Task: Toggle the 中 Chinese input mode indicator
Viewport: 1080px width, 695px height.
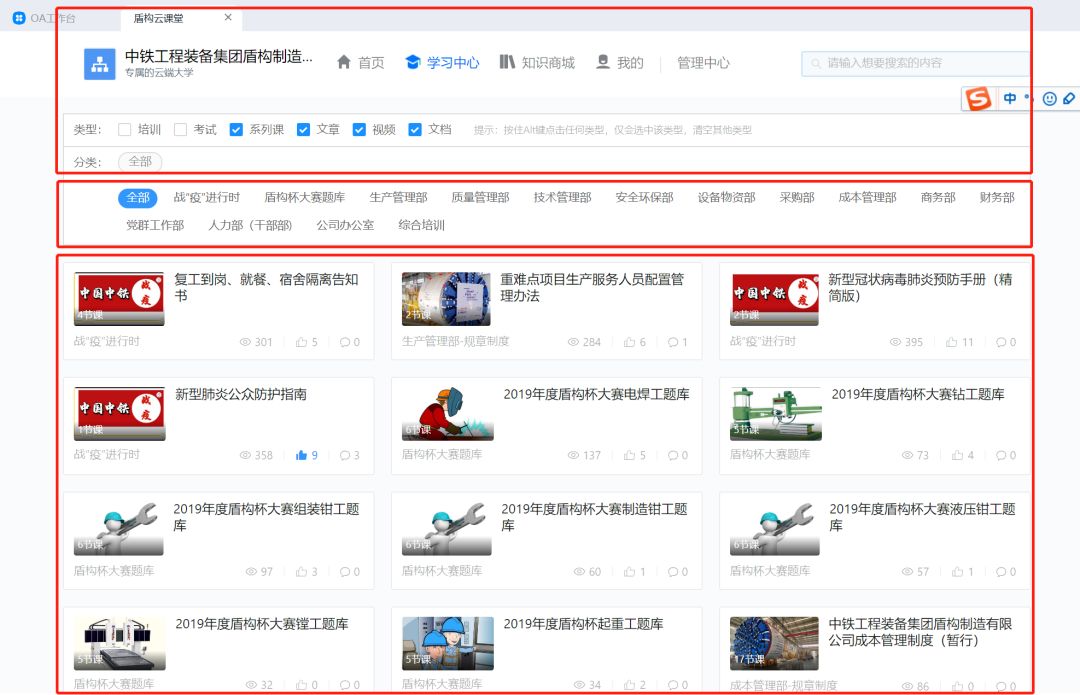Action: (x=1010, y=98)
